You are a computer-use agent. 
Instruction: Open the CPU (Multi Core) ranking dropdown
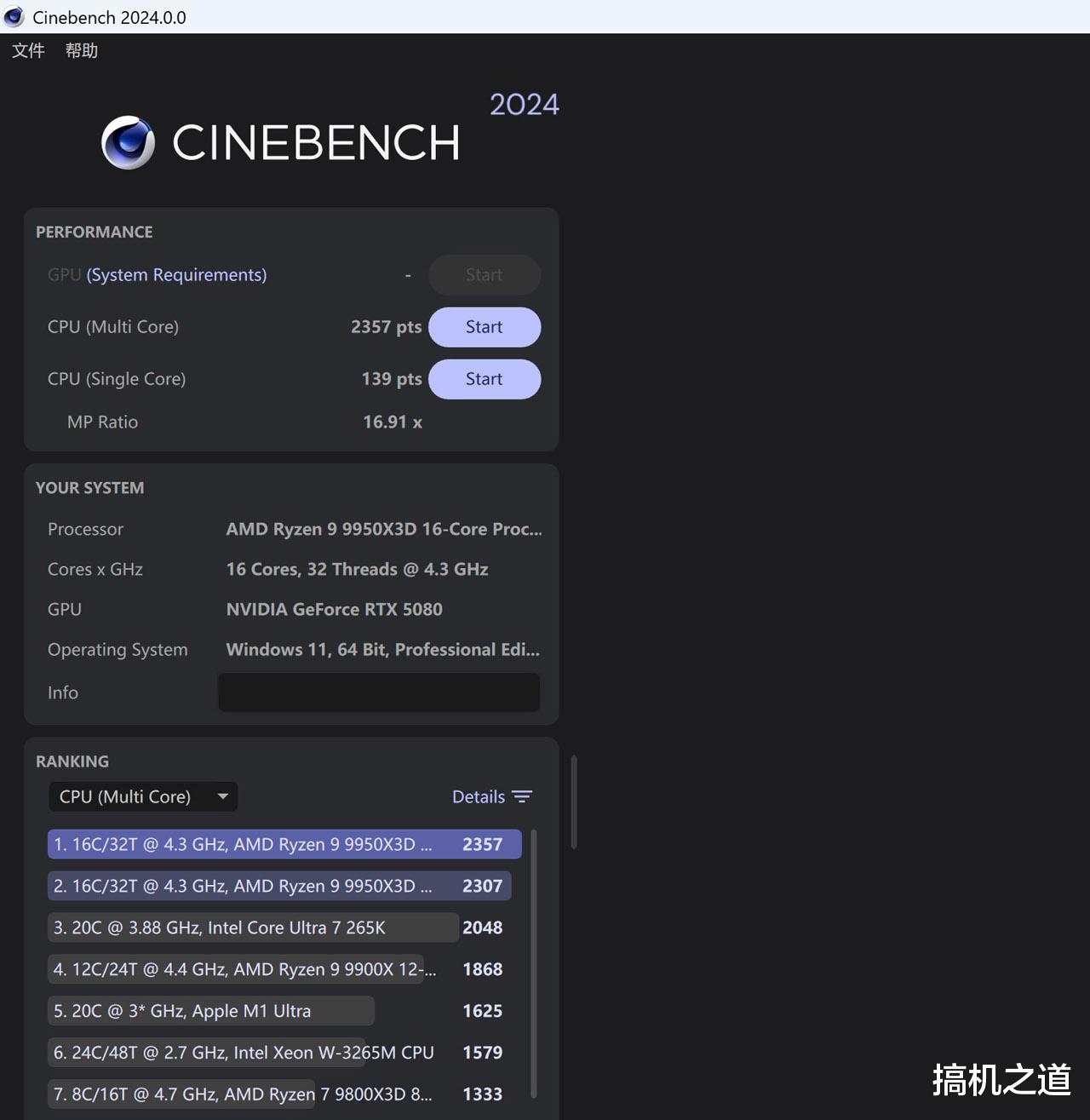(143, 796)
